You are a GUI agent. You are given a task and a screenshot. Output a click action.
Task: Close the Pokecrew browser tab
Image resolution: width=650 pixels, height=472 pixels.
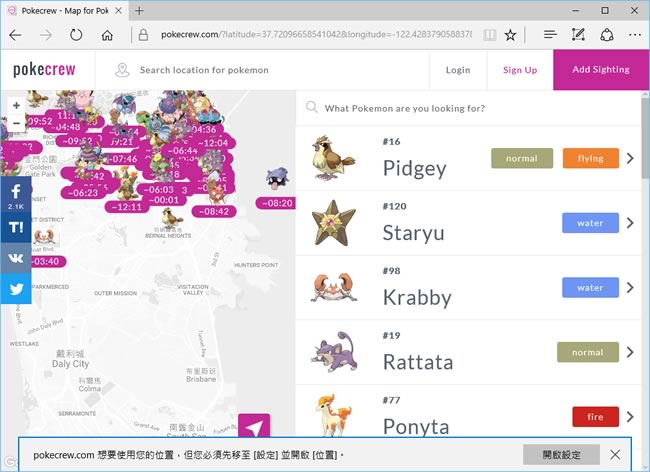119,11
